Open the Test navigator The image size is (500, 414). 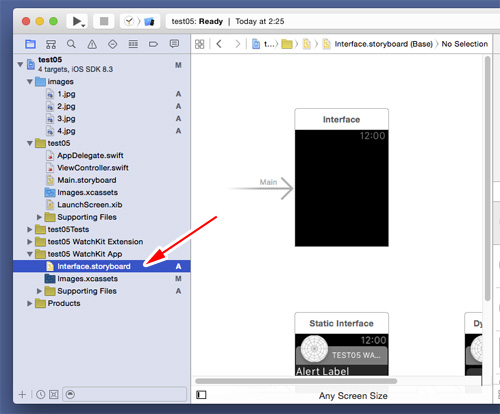pyautogui.click(x=113, y=44)
